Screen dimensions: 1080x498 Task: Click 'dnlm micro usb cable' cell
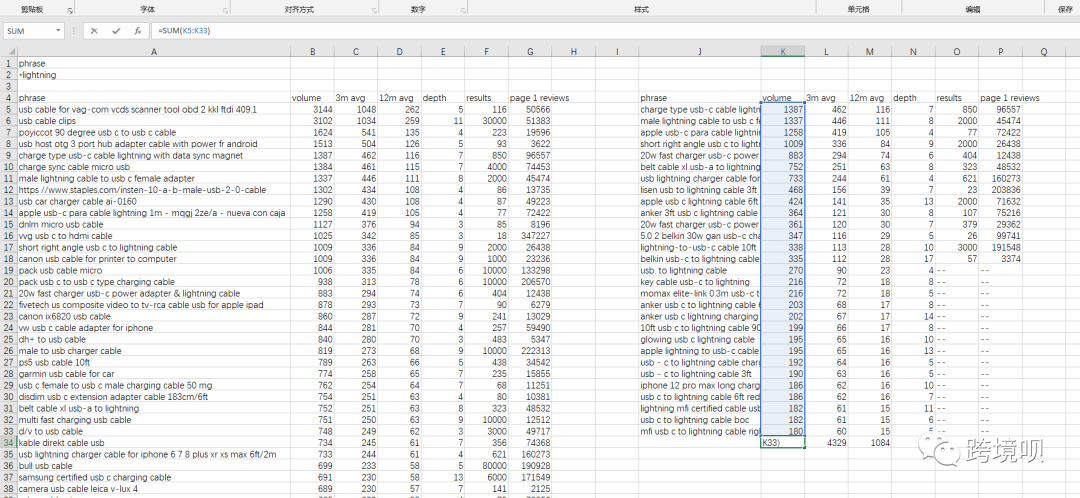154,225
